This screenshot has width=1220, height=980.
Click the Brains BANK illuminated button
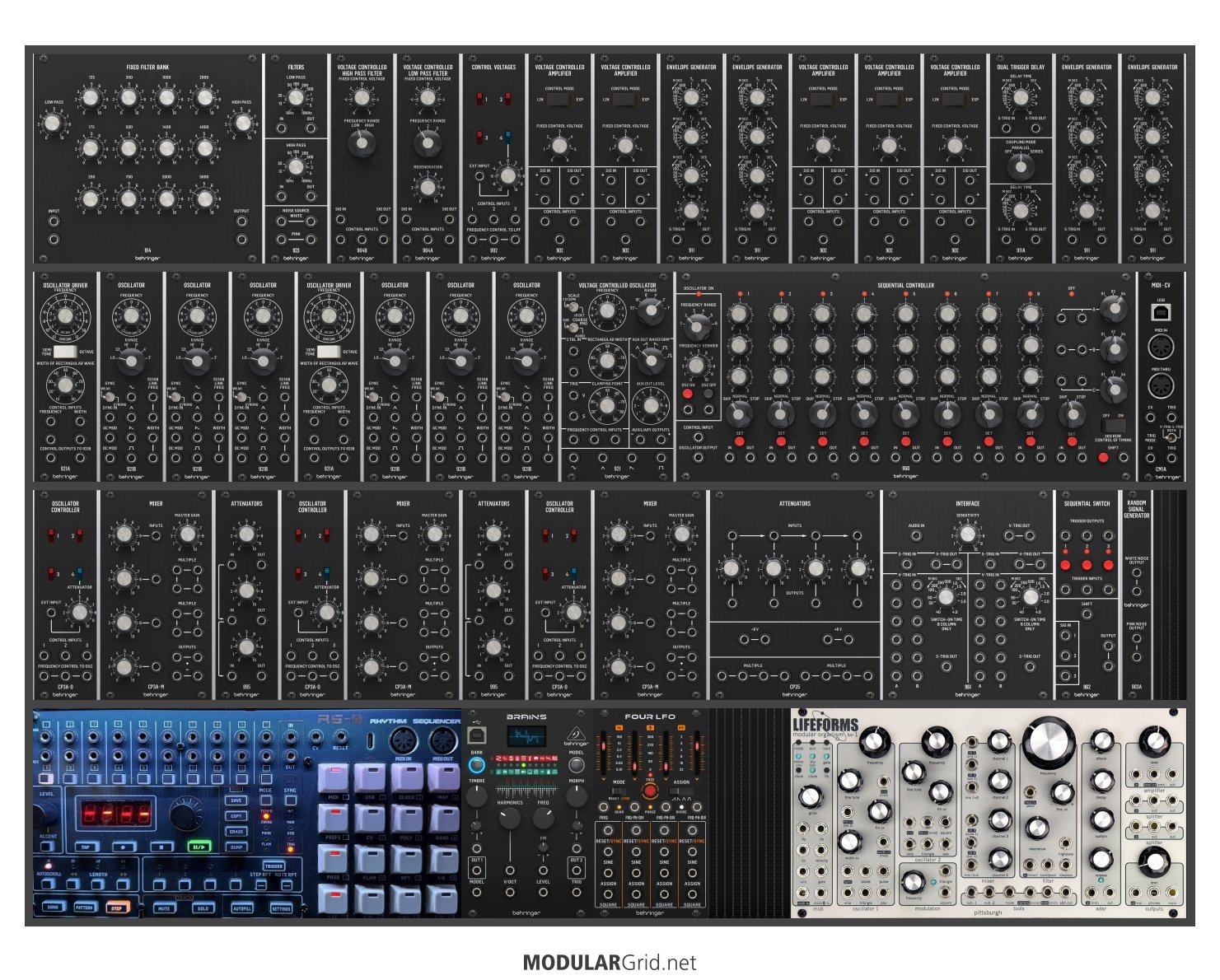pos(476,765)
